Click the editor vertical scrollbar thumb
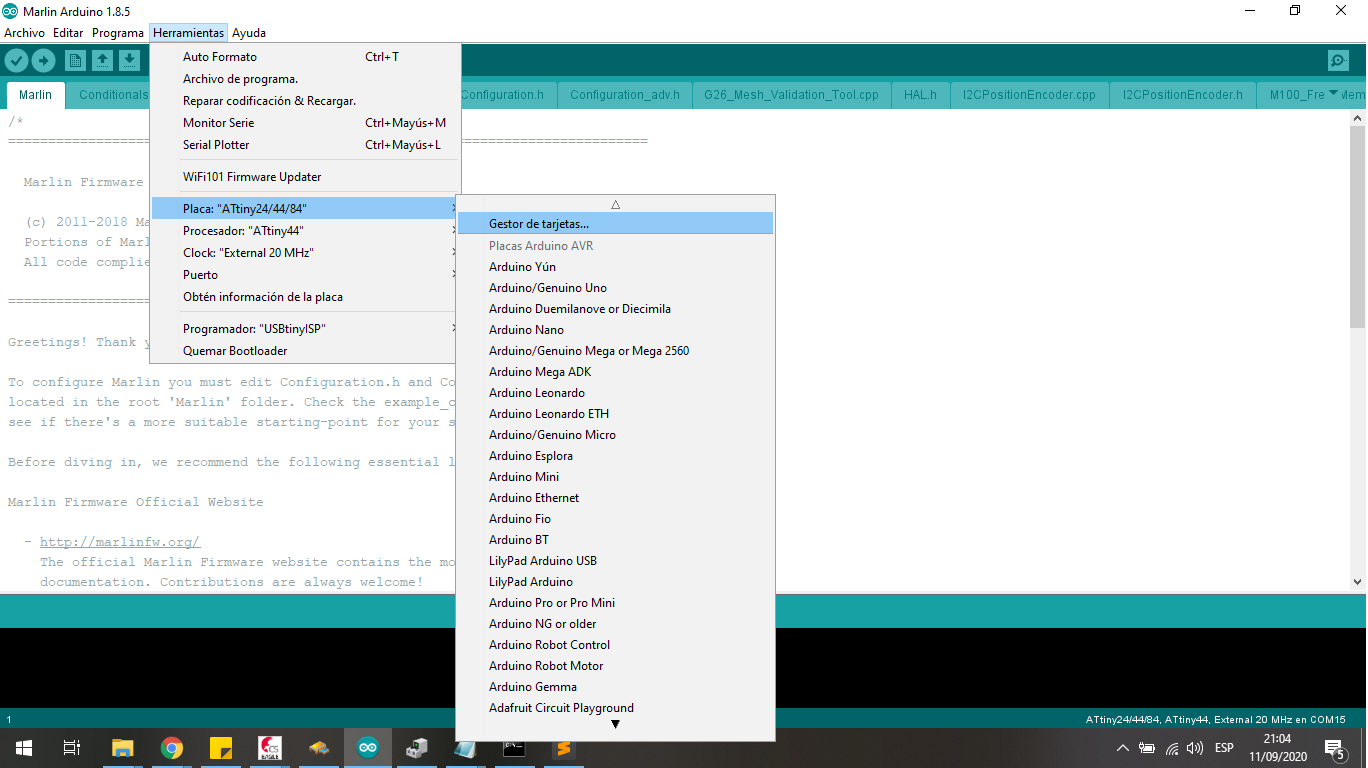1368x768 pixels. tap(1357, 225)
